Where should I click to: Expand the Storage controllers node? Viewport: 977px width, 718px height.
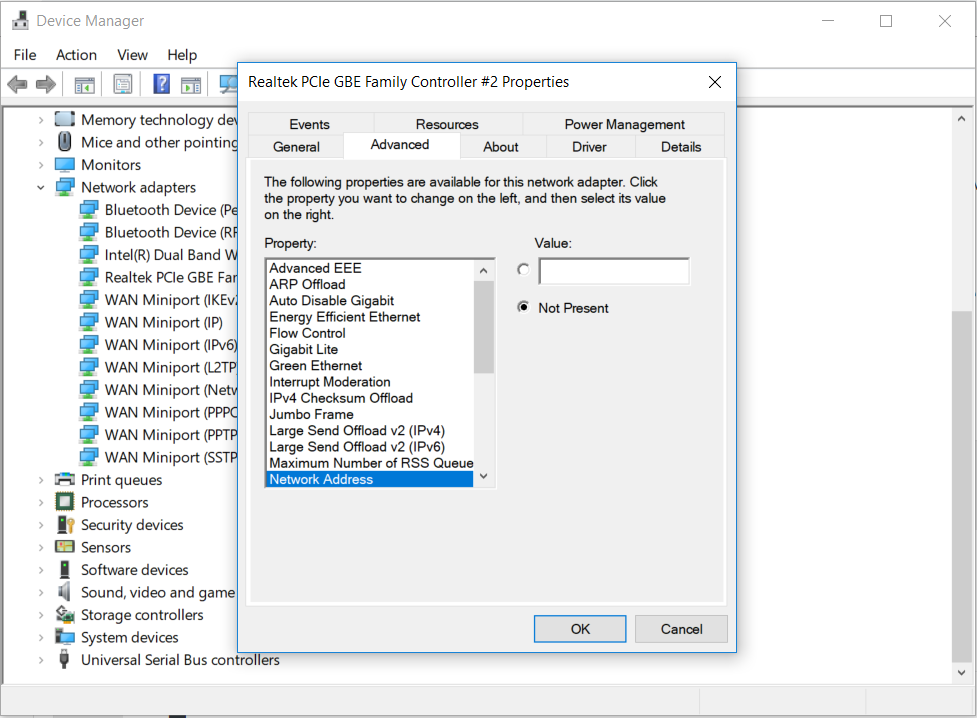coord(41,615)
